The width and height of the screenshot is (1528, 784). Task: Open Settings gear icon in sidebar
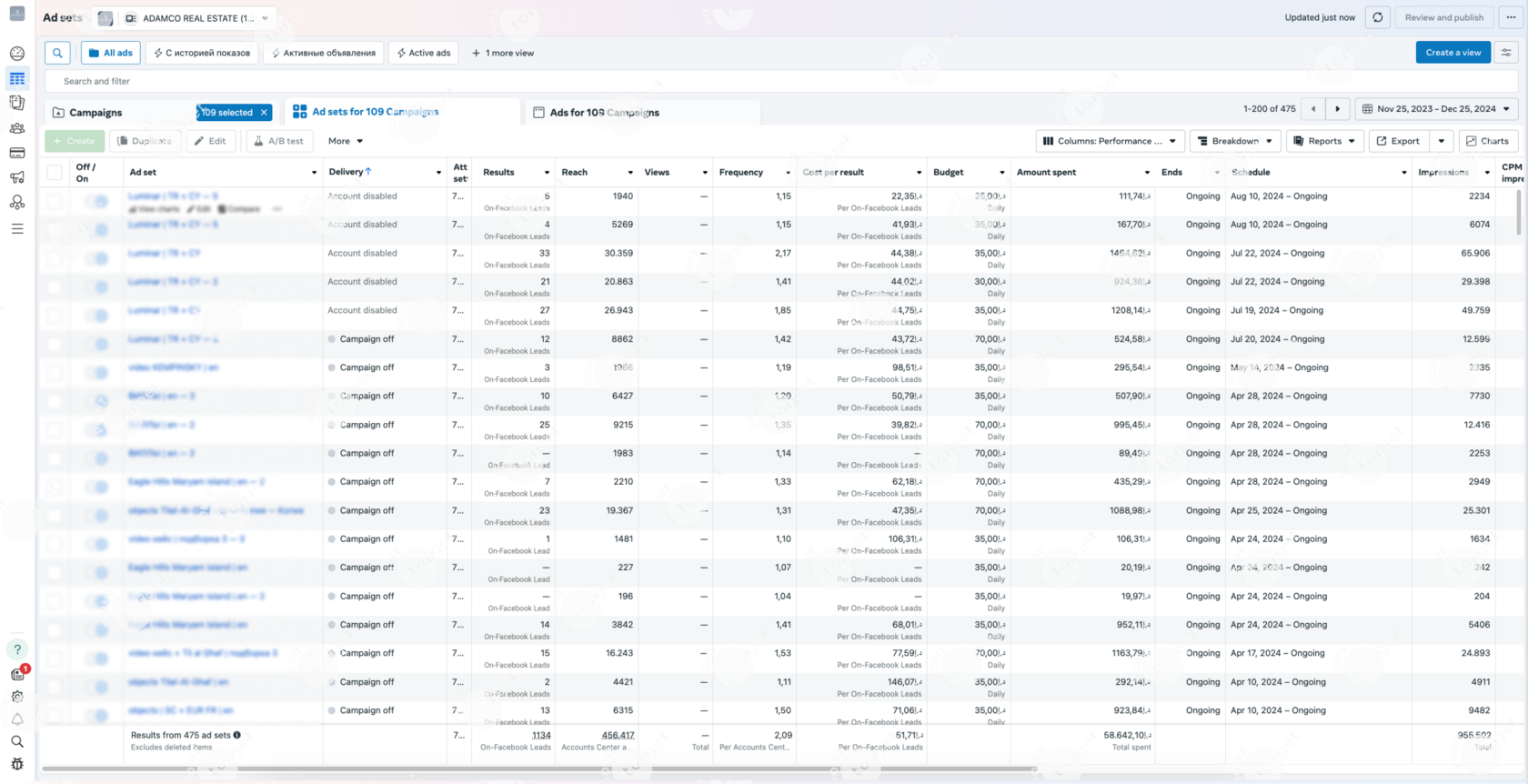tap(17, 697)
